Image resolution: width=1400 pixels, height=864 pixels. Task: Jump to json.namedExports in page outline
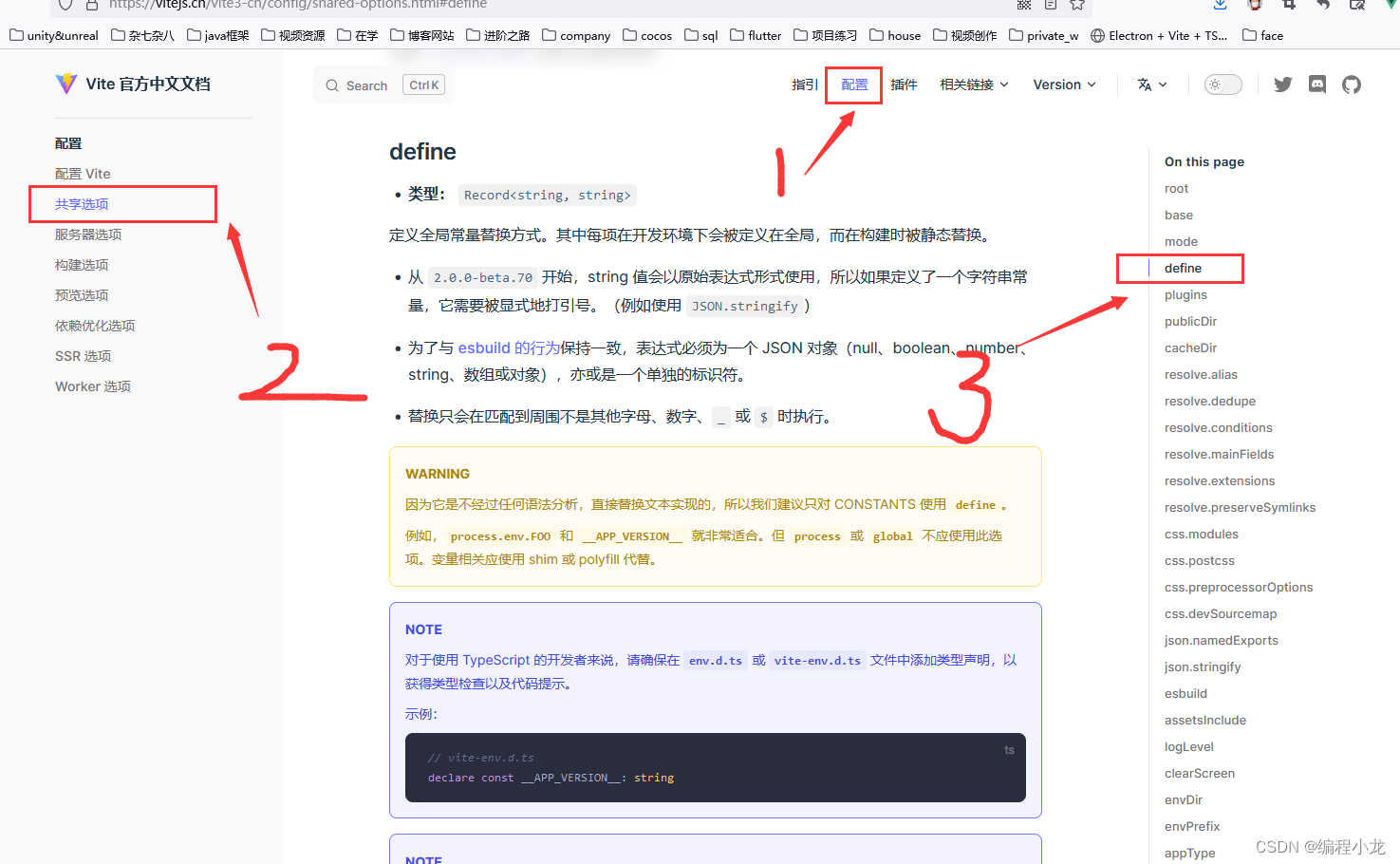(1222, 641)
